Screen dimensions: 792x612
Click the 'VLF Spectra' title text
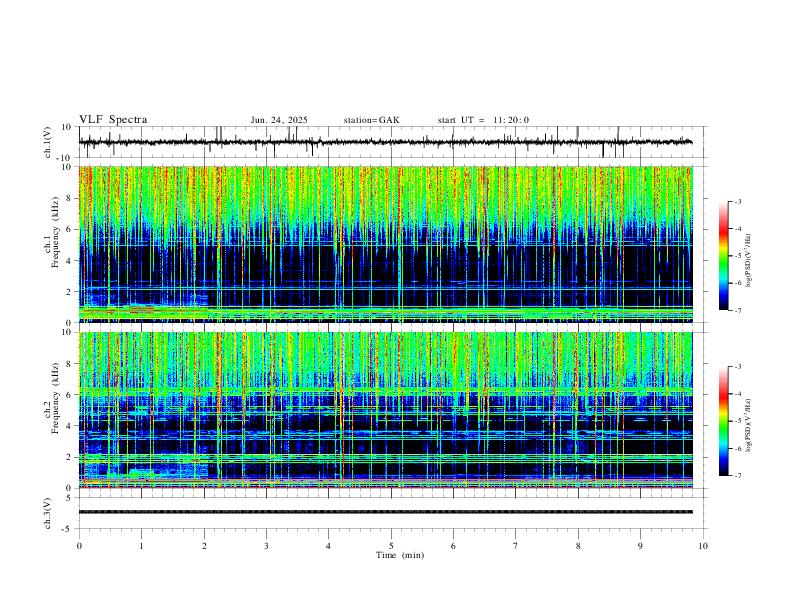(113, 120)
